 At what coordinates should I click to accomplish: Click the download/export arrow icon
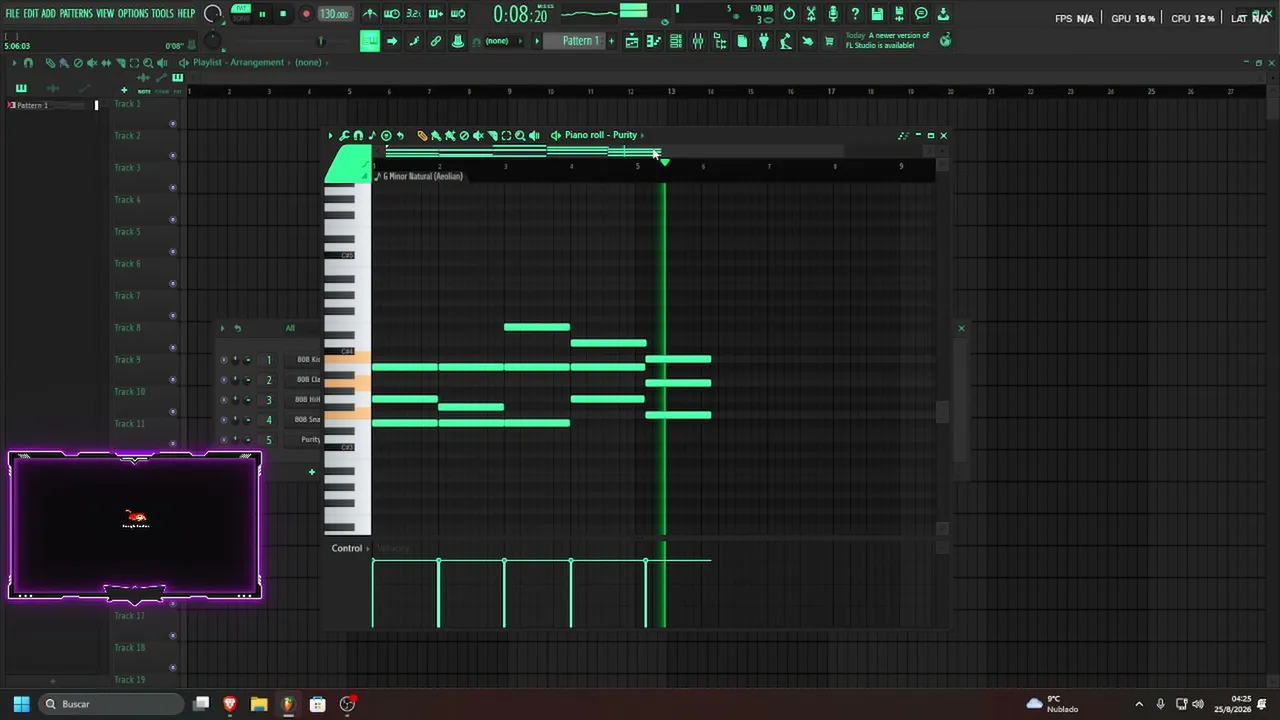tap(943, 14)
